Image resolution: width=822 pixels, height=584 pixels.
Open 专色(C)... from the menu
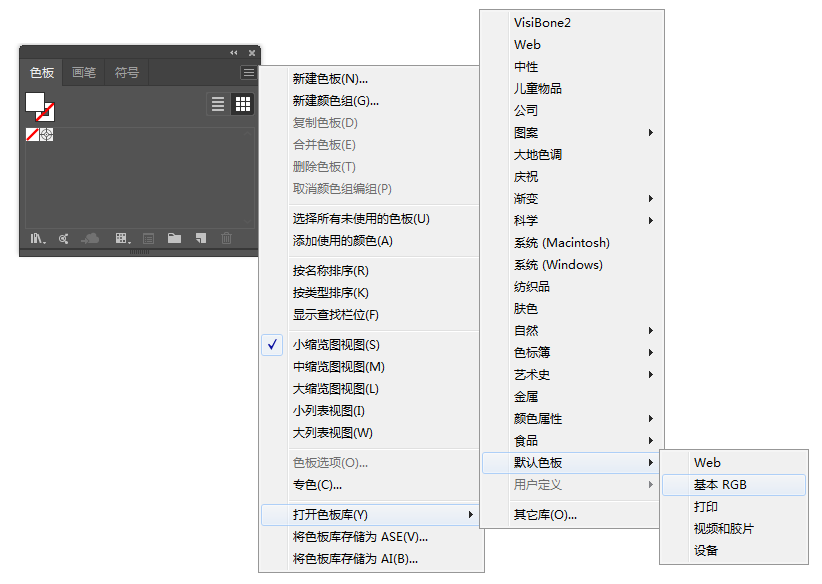370,484
